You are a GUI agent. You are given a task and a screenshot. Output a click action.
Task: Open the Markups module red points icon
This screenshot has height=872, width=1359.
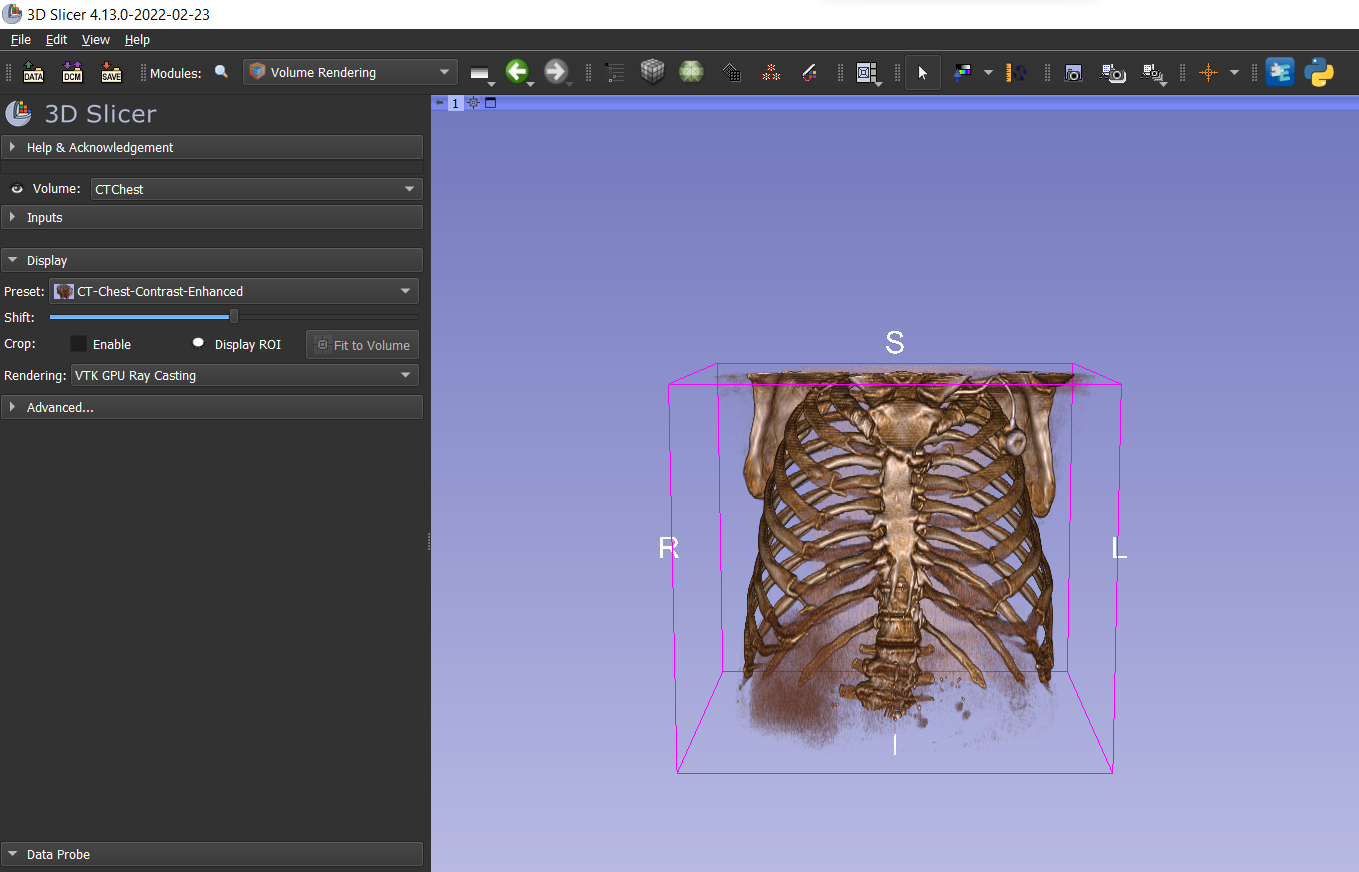coord(770,72)
